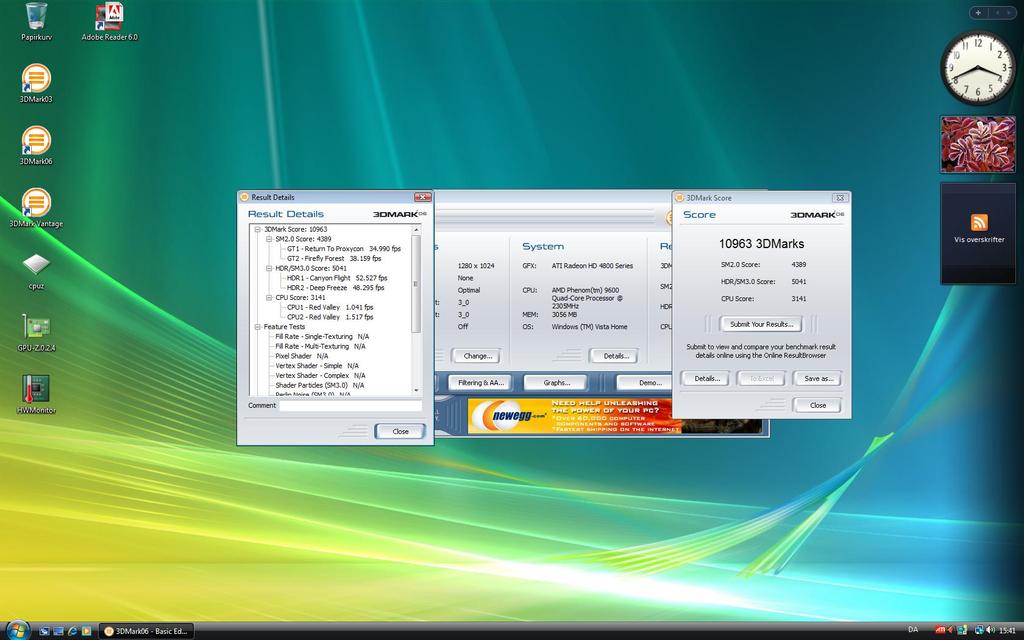Select the 3DMark06 desktop shortcut

[x=37, y=146]
